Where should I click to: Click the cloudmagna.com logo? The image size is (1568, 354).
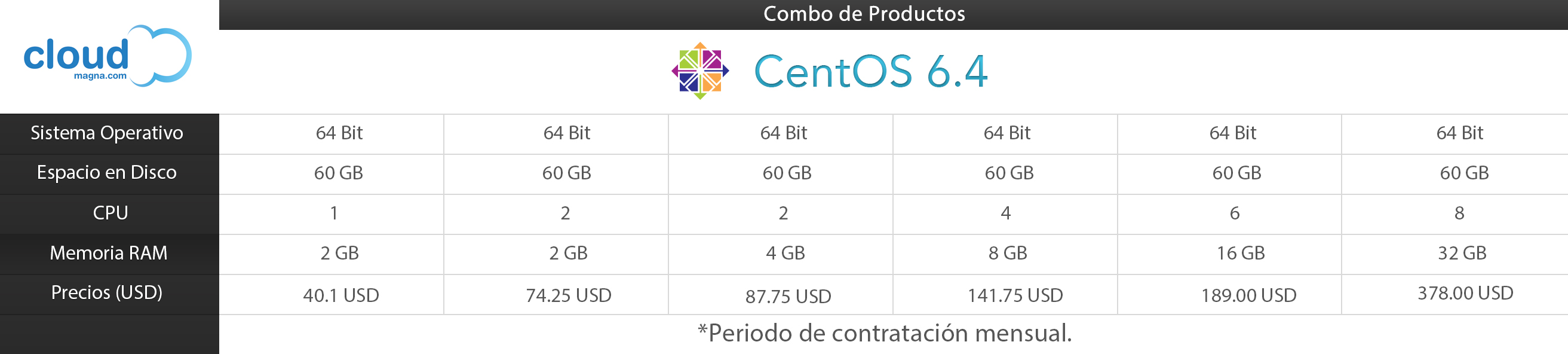click(108, 56)
